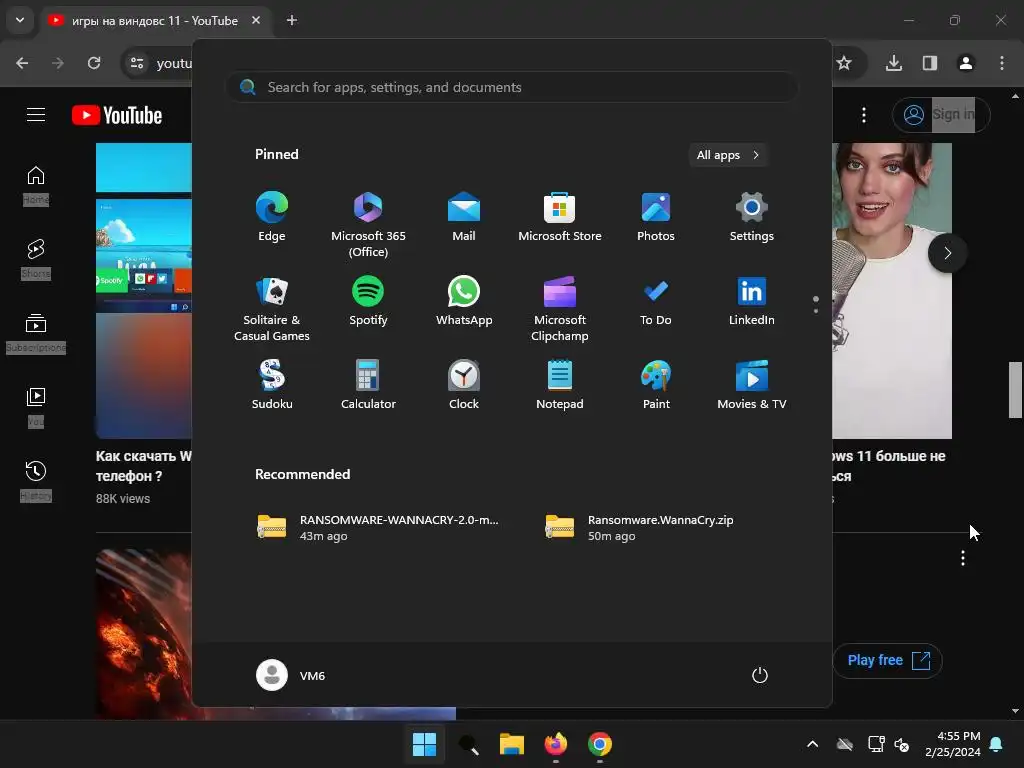Open clock and date in taskbar

953,744
